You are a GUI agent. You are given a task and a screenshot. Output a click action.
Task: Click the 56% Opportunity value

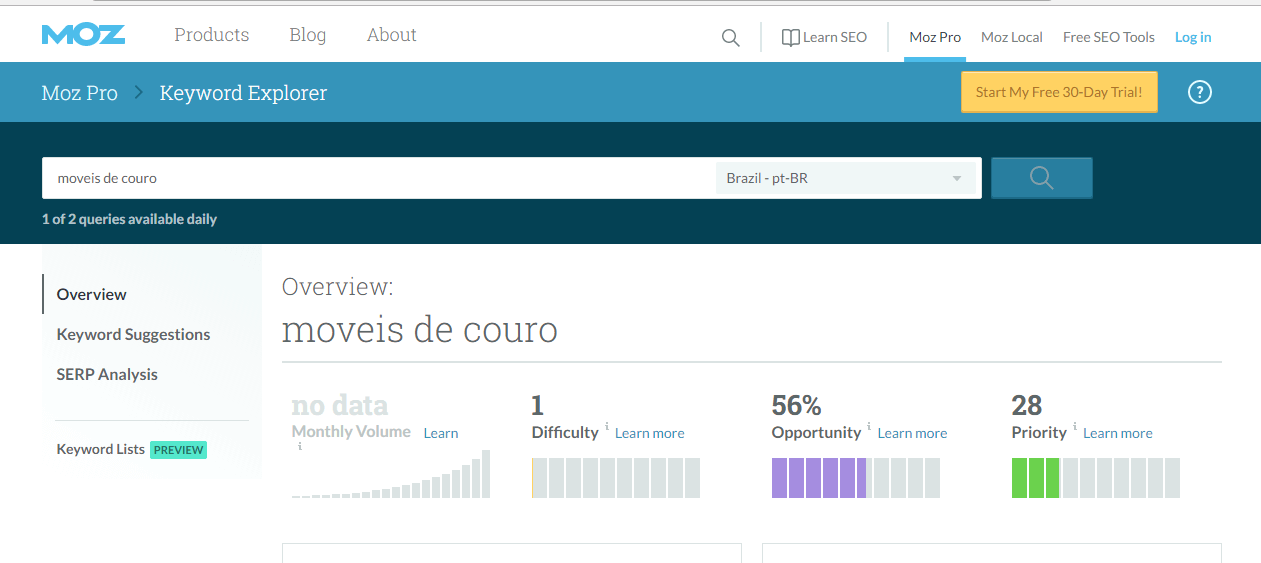(x=797, y=405)
